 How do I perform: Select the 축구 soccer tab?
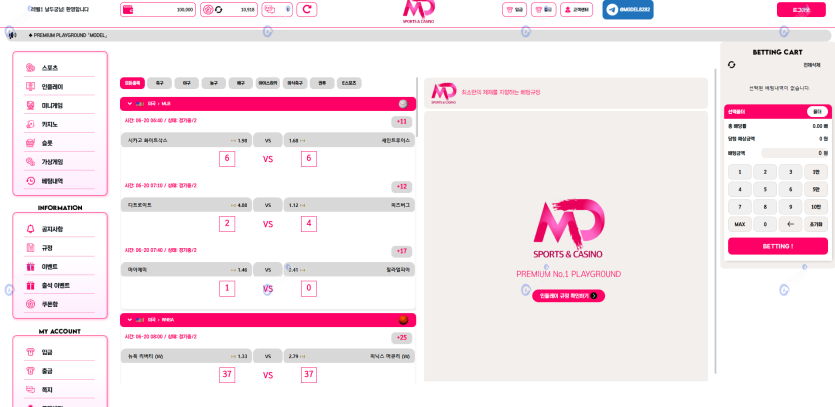pyautogui.click(x=159, y=83)
